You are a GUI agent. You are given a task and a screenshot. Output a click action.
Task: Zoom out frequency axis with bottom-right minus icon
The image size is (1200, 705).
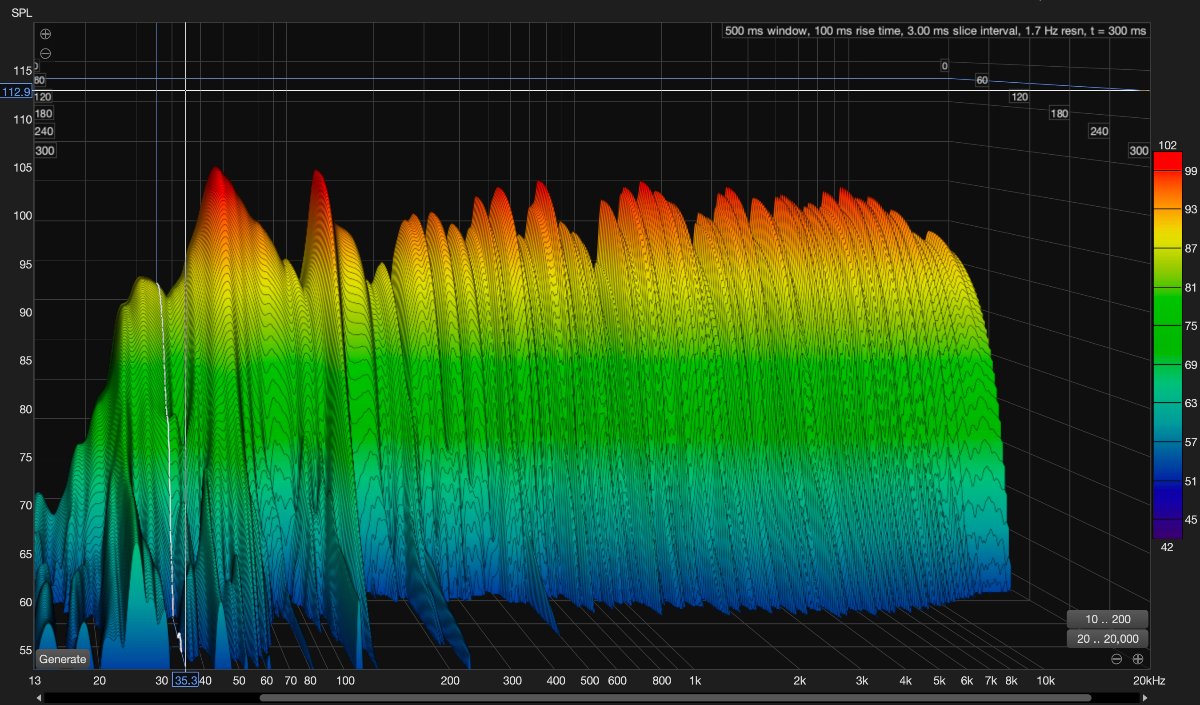click(1117, 659)
